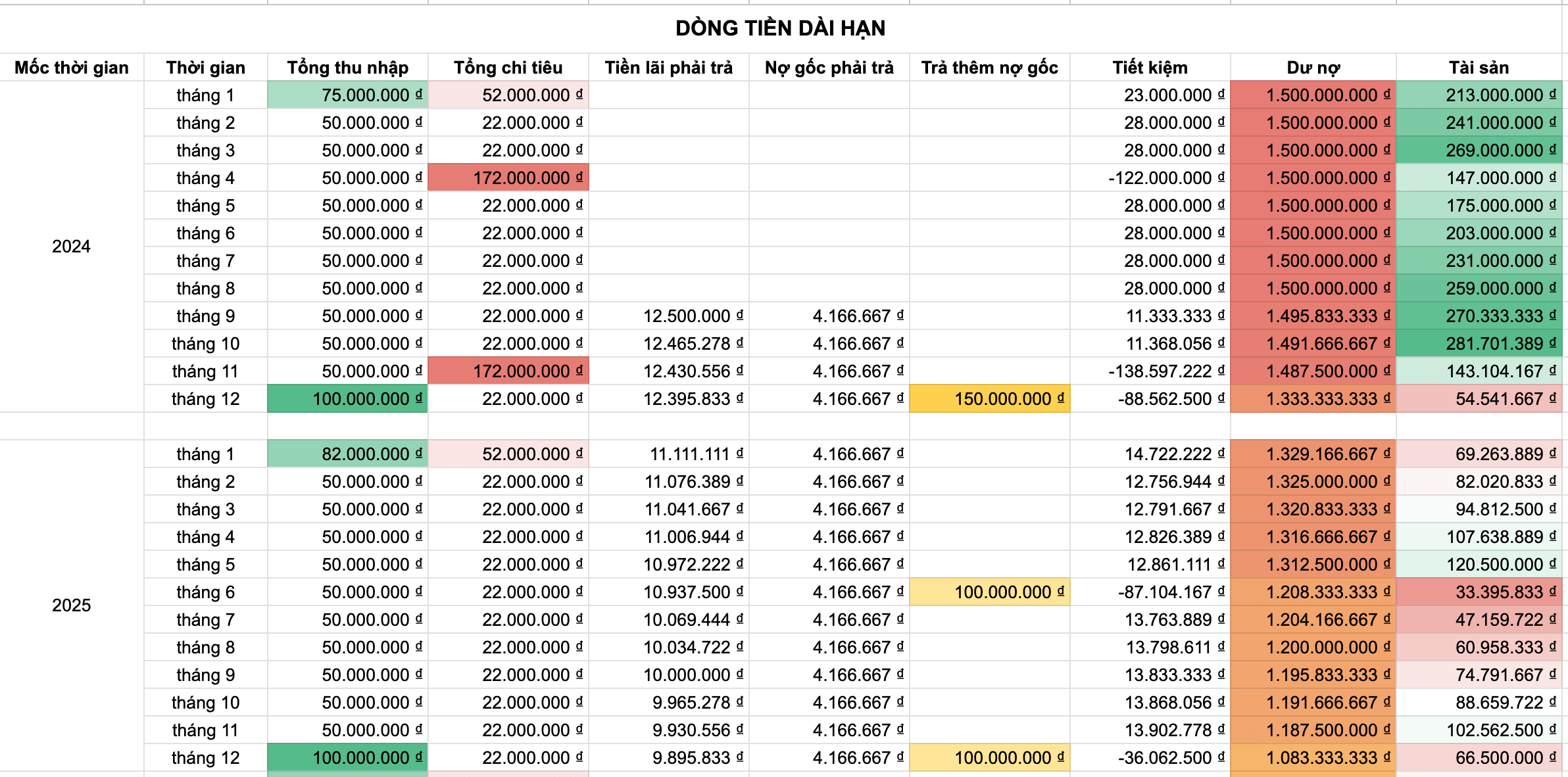The image size is (1568, 777).
Task: Click the Mốc thời gian column header
Action: pos(72,67)
